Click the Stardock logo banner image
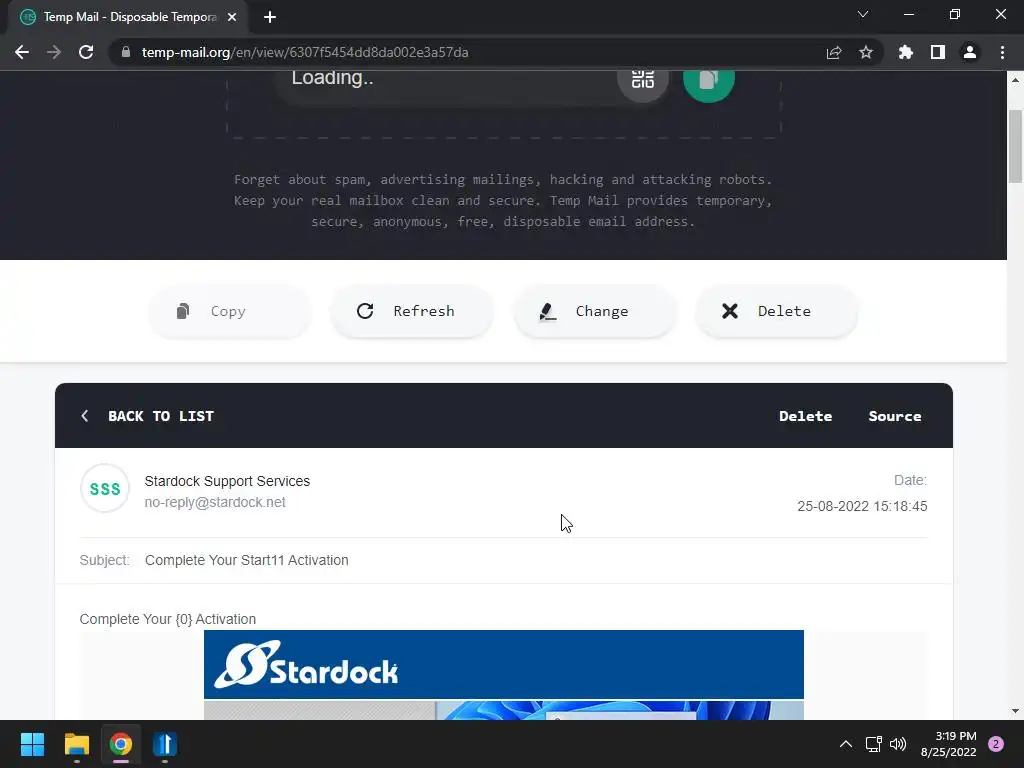This screenshot has width=1024, height=768. (504, 665)
